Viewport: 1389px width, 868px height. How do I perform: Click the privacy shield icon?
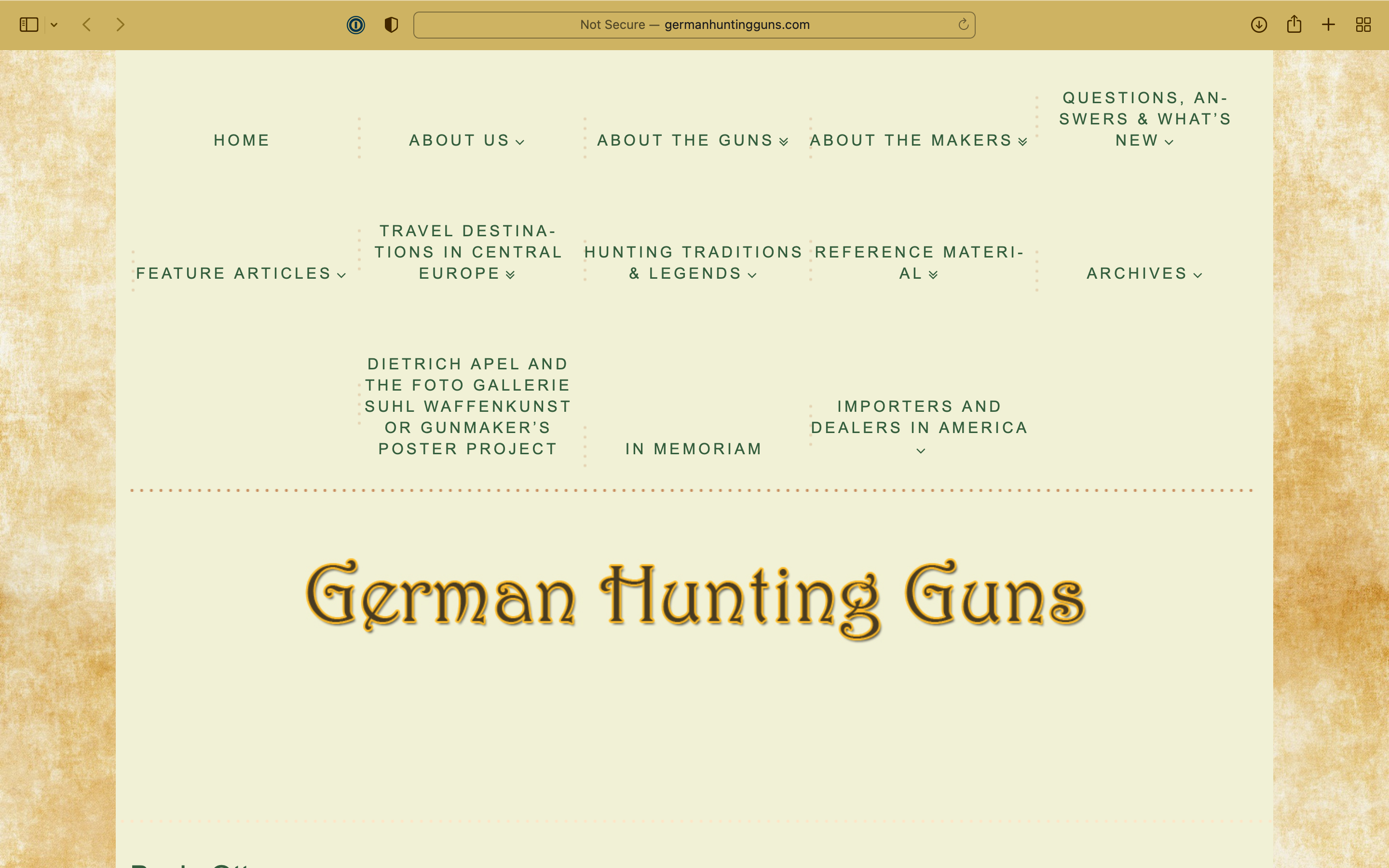(392, 25)
